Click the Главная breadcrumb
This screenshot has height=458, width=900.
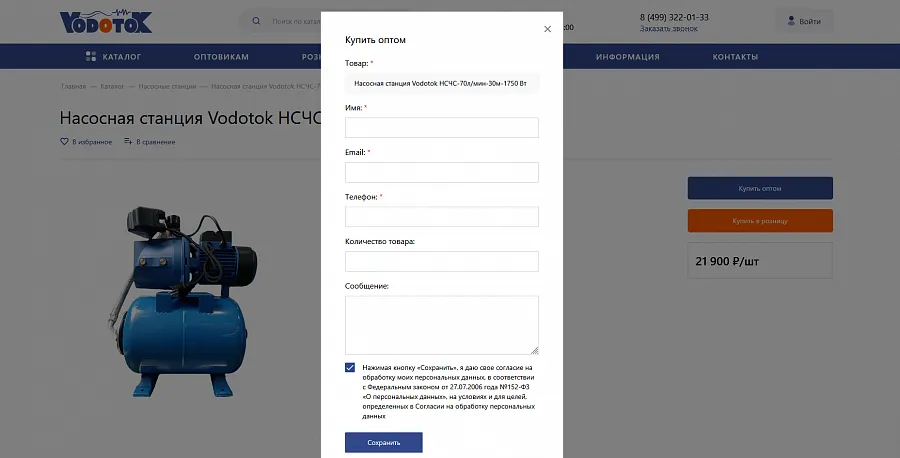[x=73, y=86]
